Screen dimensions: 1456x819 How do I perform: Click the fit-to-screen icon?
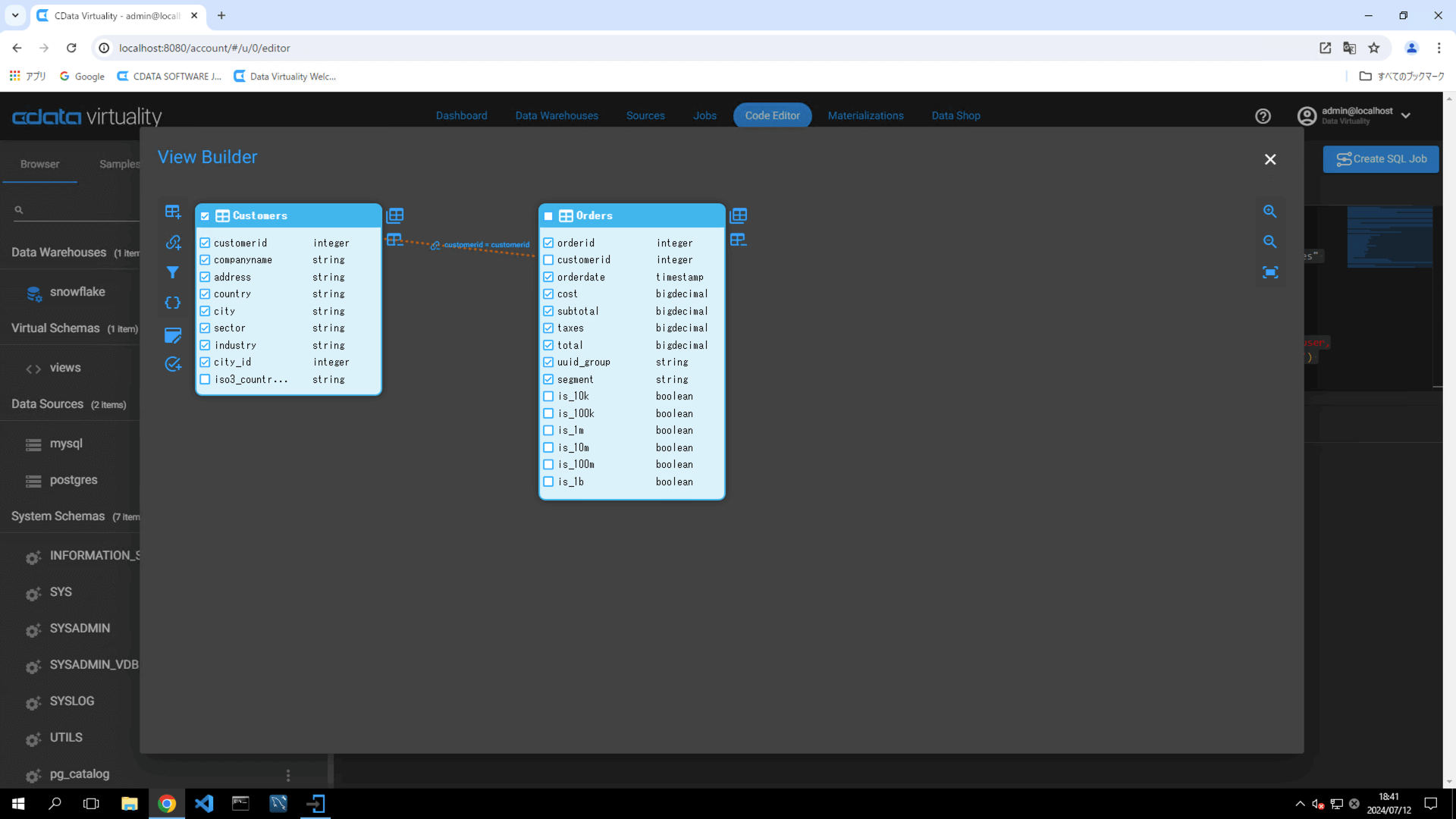[1270, 272]
